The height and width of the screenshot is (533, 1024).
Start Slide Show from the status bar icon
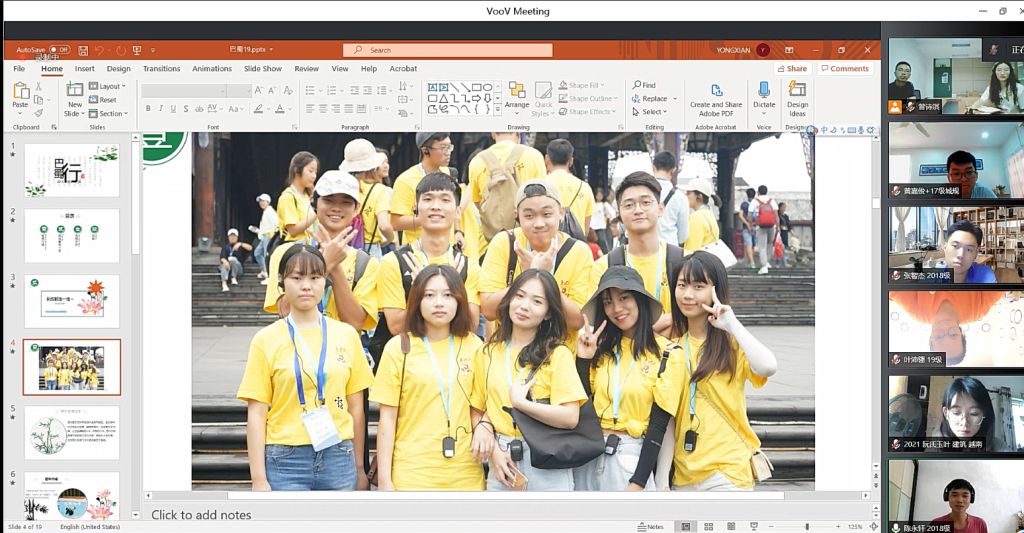754,526
